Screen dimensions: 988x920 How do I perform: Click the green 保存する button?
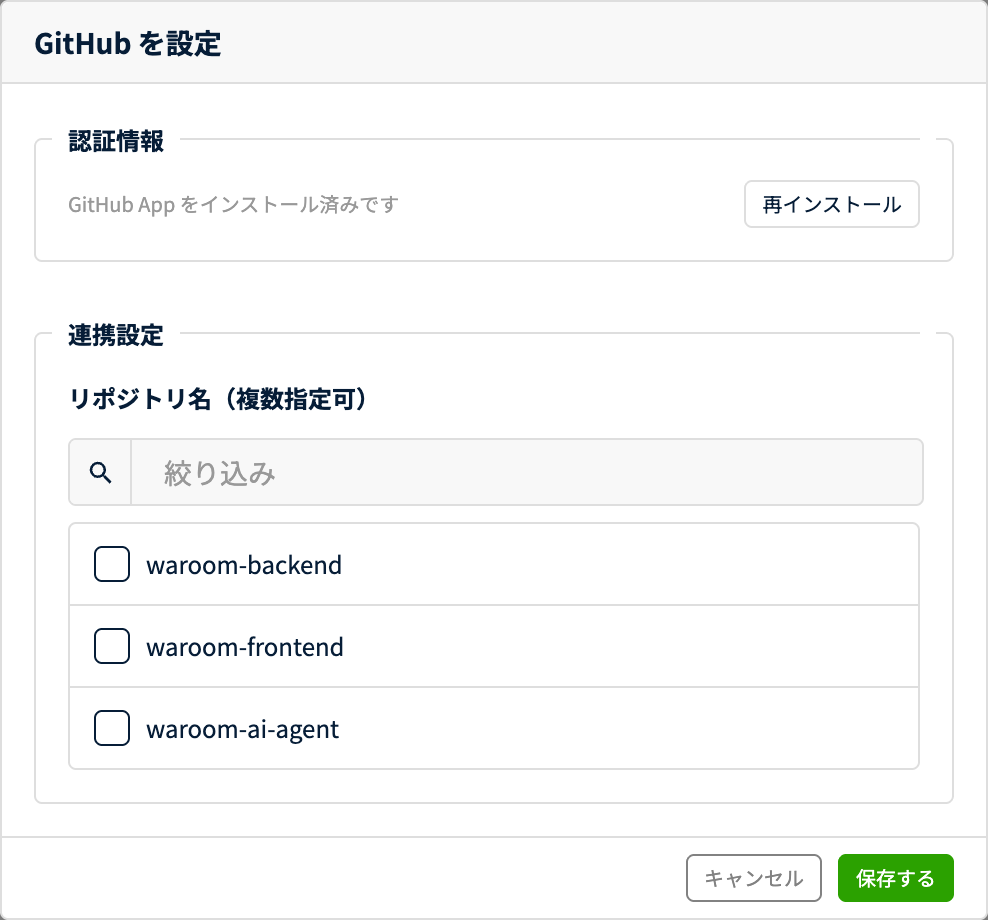click(x=895, y=878)
